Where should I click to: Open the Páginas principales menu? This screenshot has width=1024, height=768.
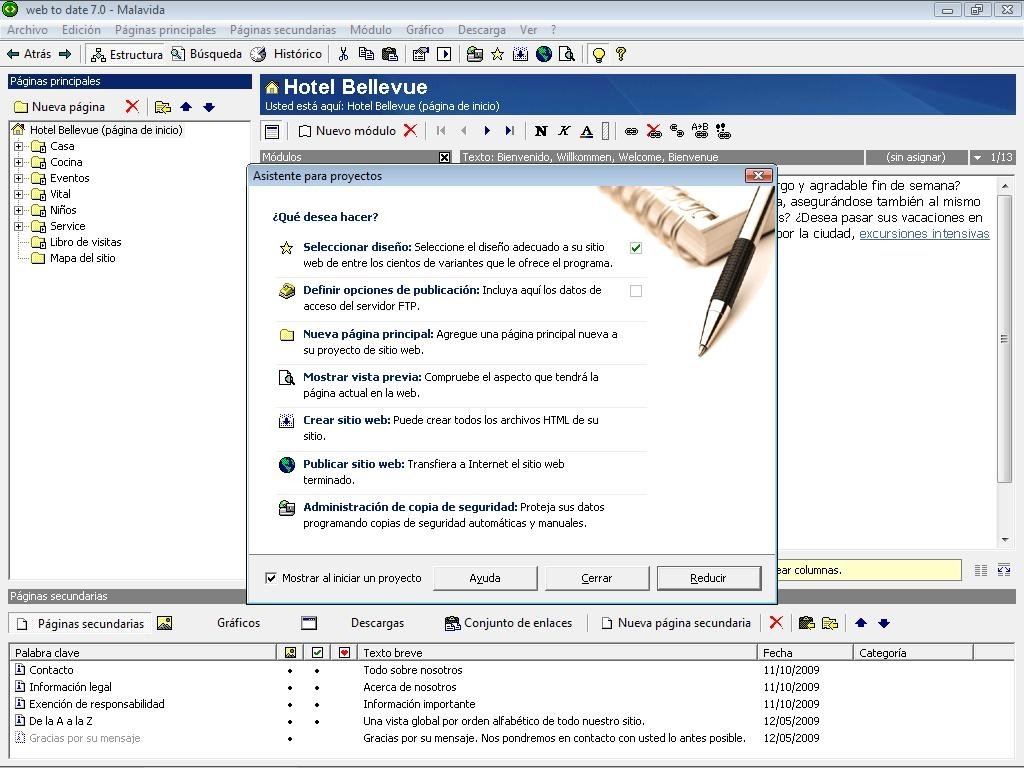point(165,30)
